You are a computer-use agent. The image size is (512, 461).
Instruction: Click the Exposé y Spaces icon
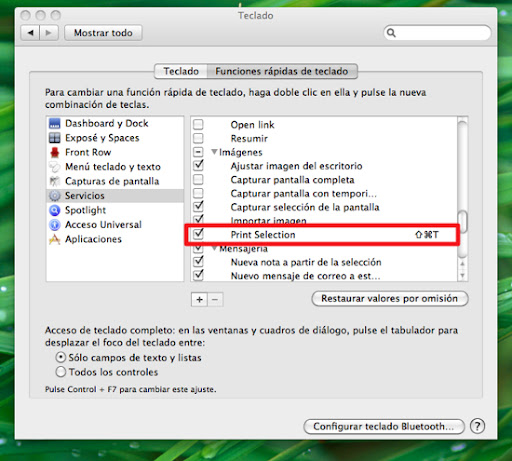tap(55, 138)
